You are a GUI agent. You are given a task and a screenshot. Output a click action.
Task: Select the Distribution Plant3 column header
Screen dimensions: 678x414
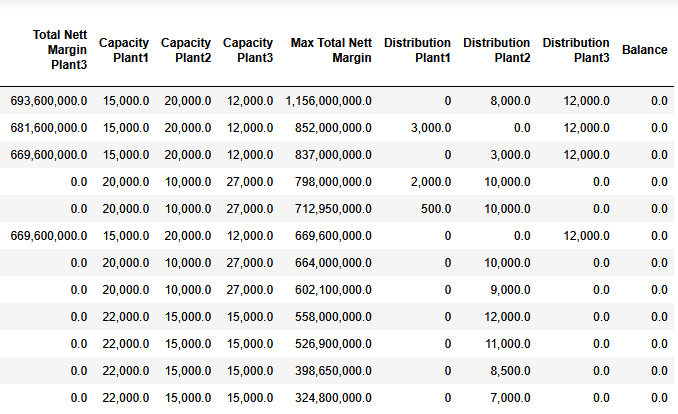576,50
